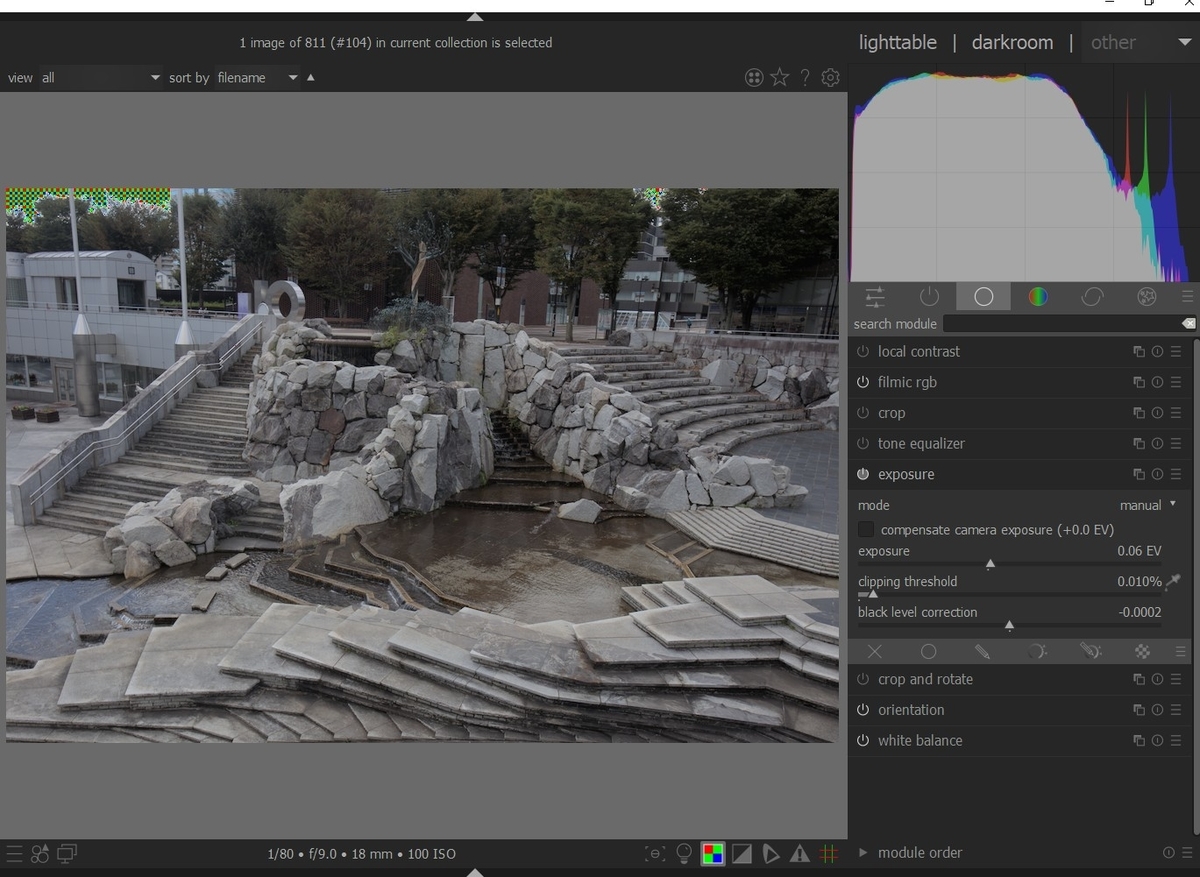Enable compensate camera exposure checkbox
The width and height of the screenshot is (1200, 877).
[x=866, y=529]
